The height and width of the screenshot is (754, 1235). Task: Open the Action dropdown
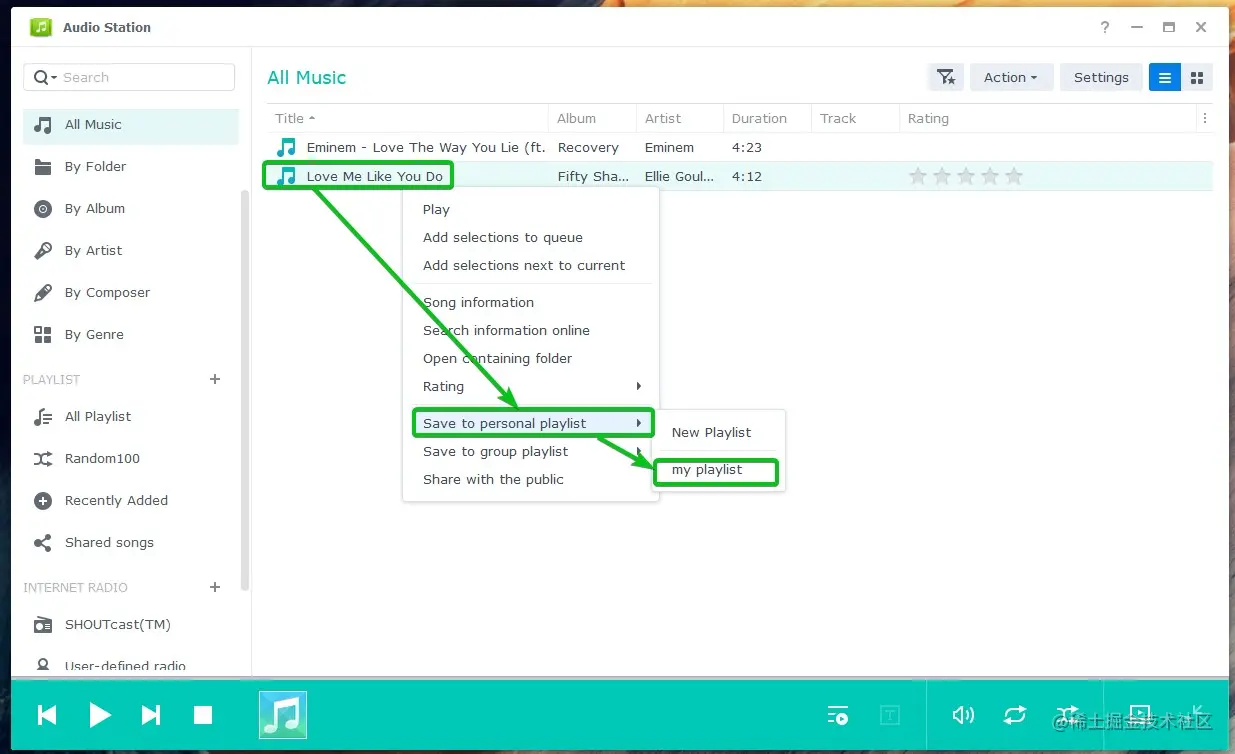[1011, 77]
